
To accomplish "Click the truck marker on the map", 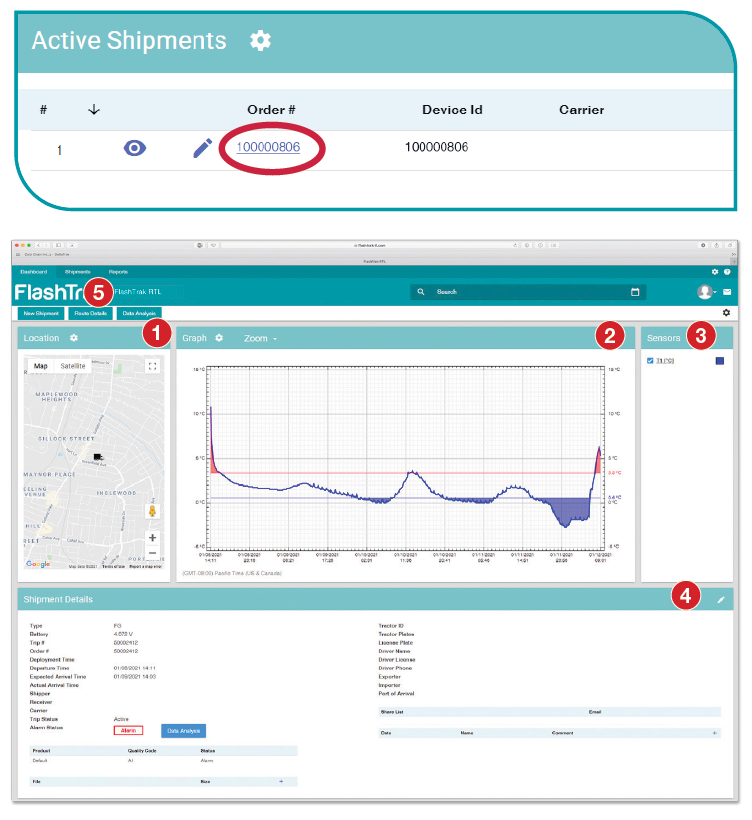I will click(x=98, y=457).
